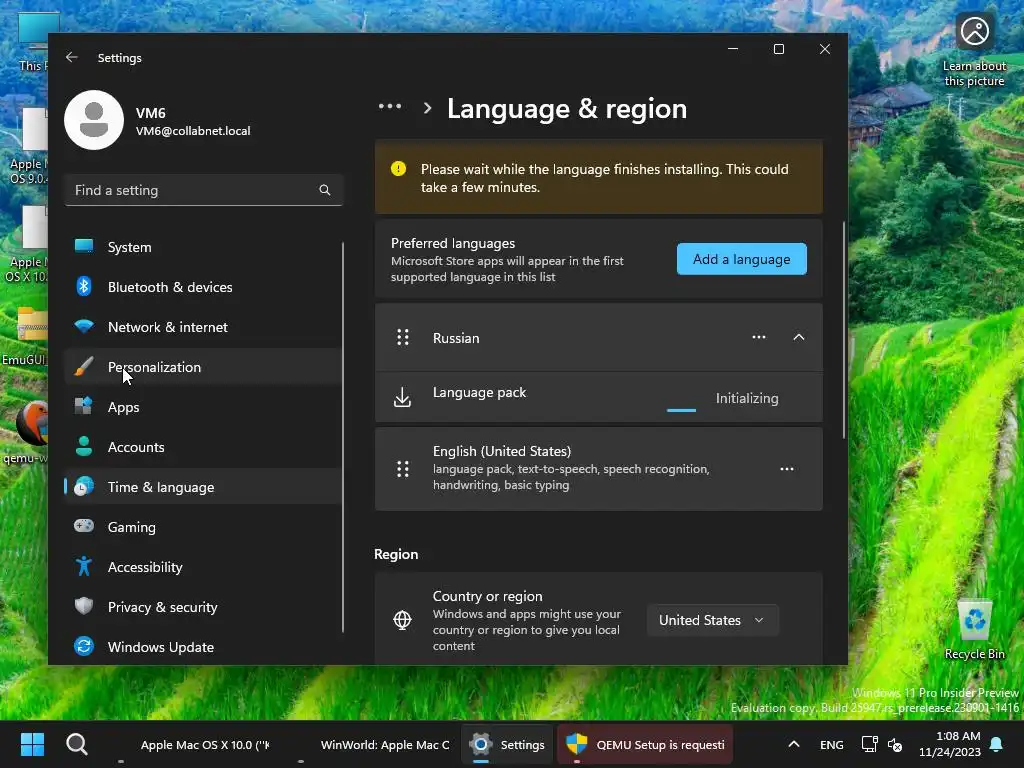Click the Region section heading
The height and width of the screenshot is (768, 1024).
click(x=396, y=554)
